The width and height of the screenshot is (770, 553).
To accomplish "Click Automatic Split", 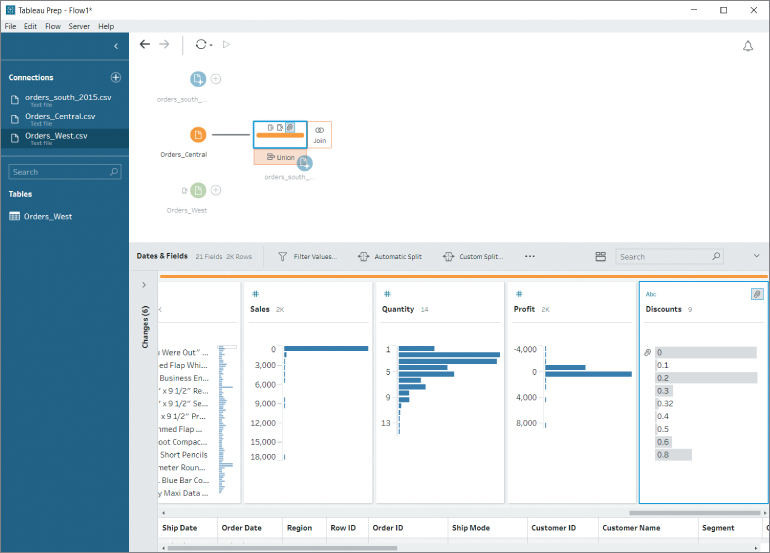I will pos(390,256).
